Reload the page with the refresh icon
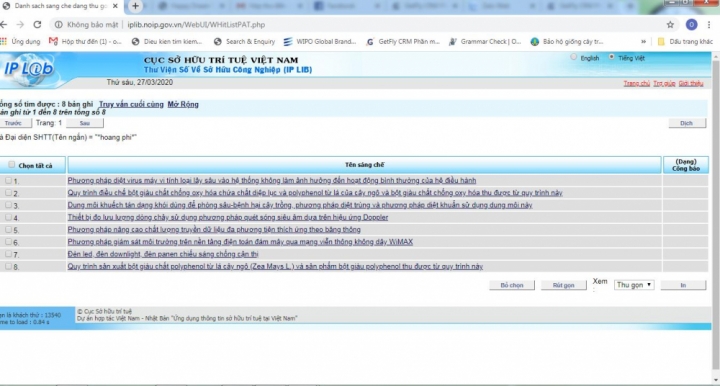The height and width of the screenshot is (386, 720). point(37,25)
